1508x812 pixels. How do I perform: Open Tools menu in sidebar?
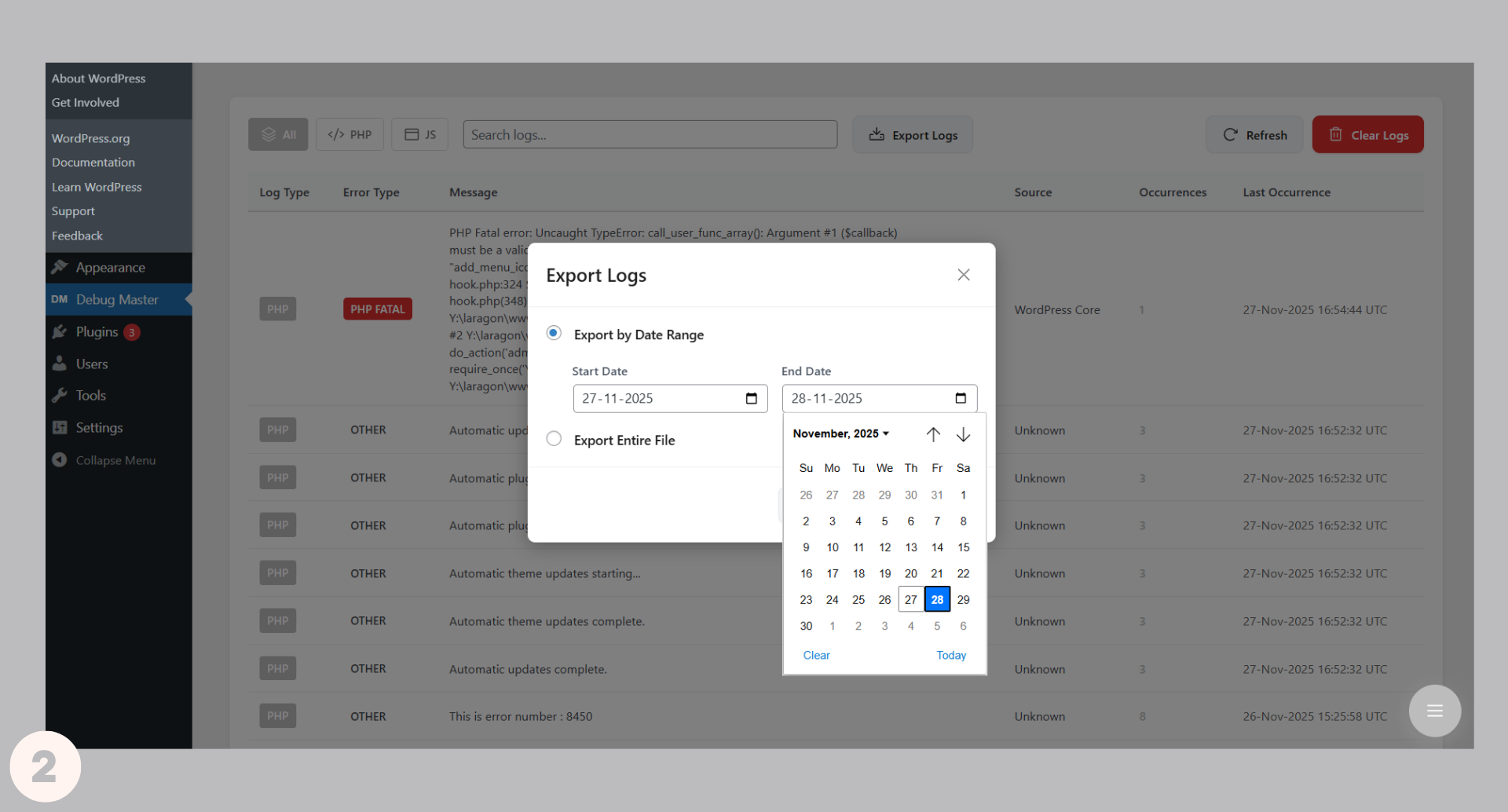coord(119,396)
